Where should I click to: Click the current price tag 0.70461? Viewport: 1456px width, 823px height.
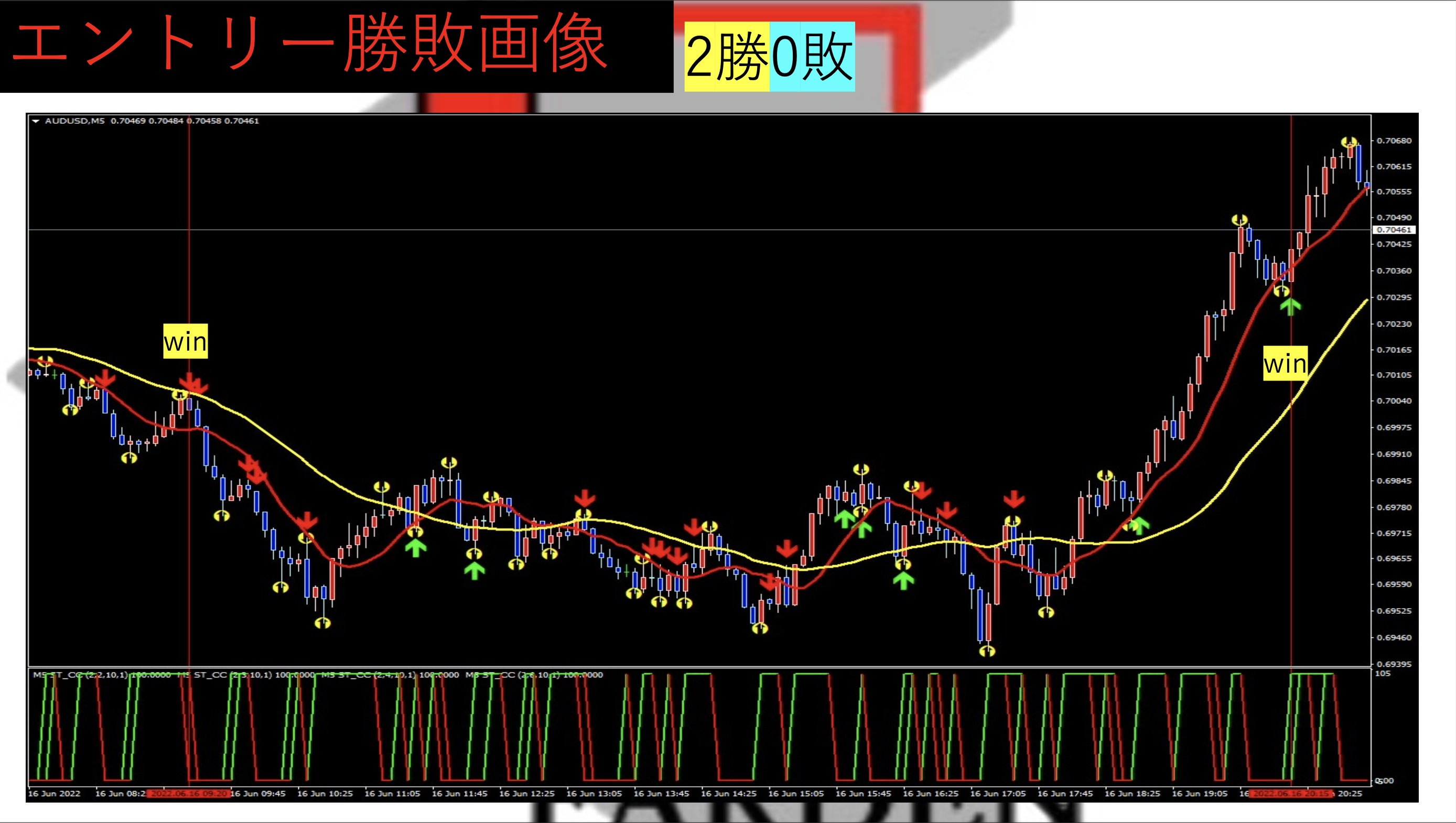[x=1394, y=230]
